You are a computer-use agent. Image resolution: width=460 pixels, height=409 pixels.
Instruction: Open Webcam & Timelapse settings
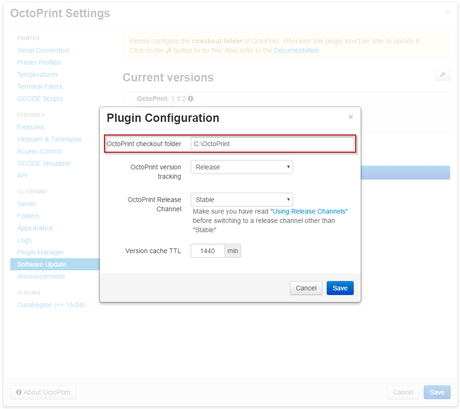pyautogui.click(x=49, y=139)
